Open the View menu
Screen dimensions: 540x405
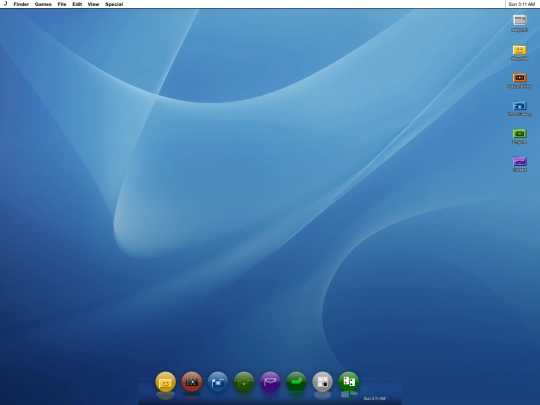pyautogui.click(x=93, y=4)
